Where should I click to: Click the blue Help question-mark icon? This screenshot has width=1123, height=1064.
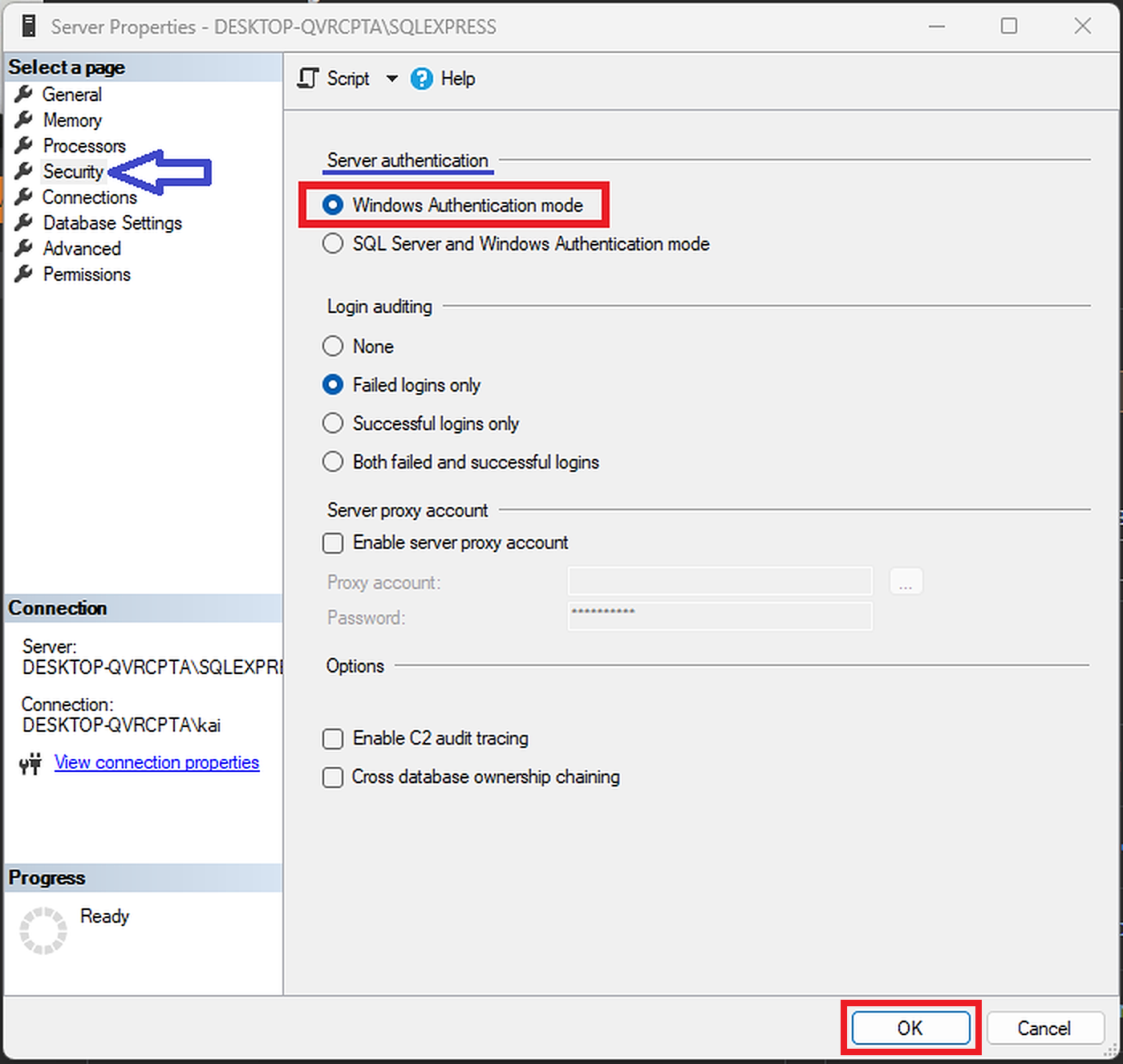pos(422,79)
